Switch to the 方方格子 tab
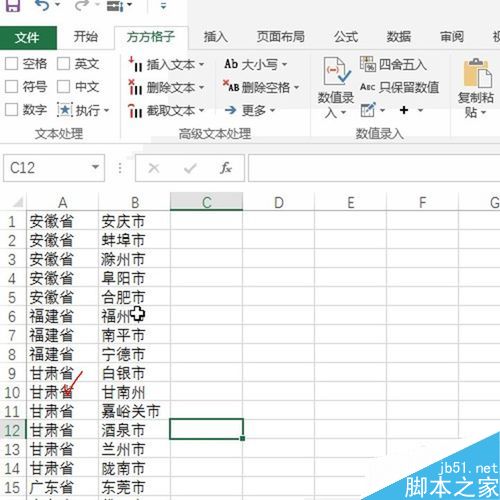500x500 pixels. click(x=151, y=37)
